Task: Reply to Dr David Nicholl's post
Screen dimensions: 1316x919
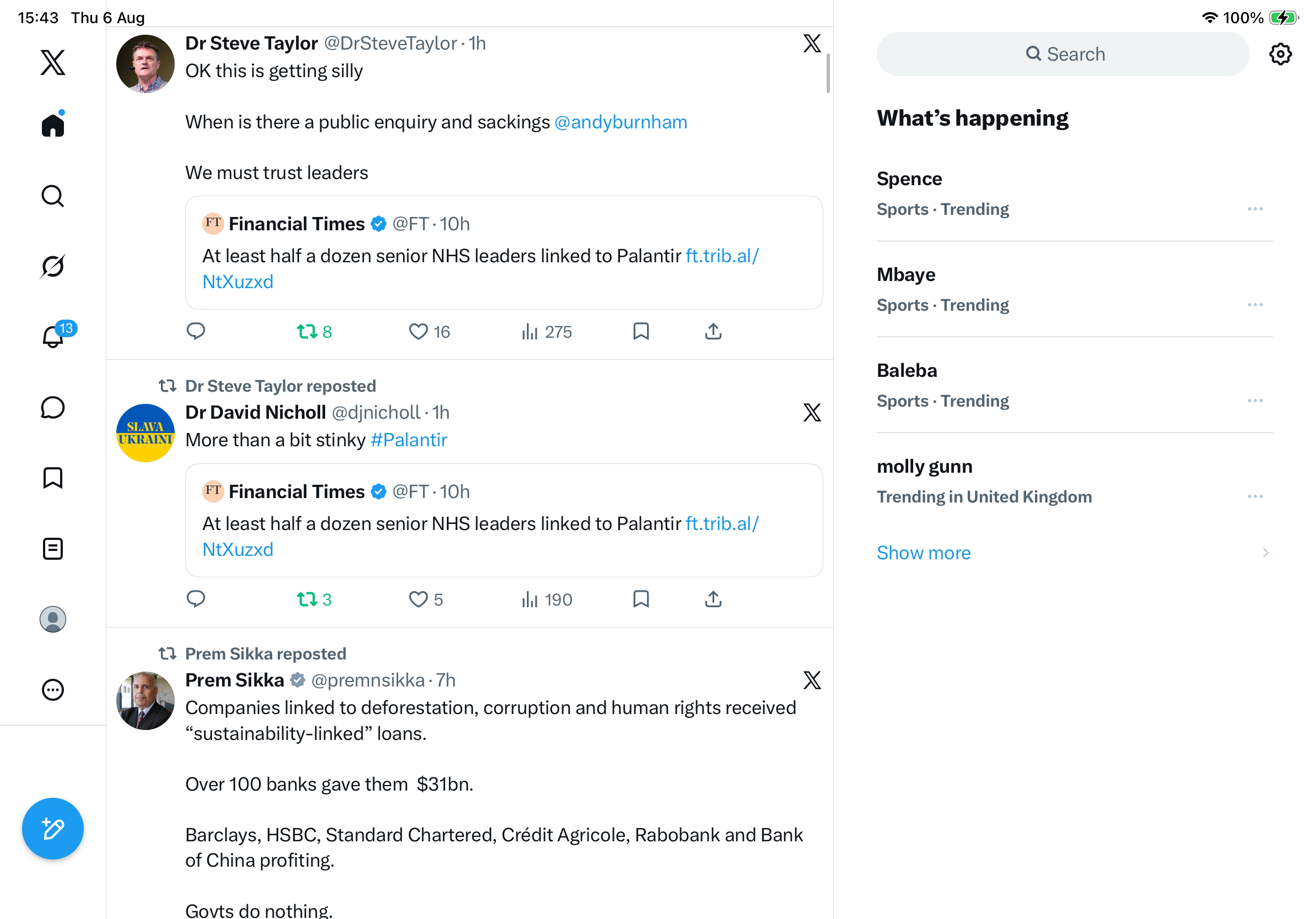Action: click(196, 599)
